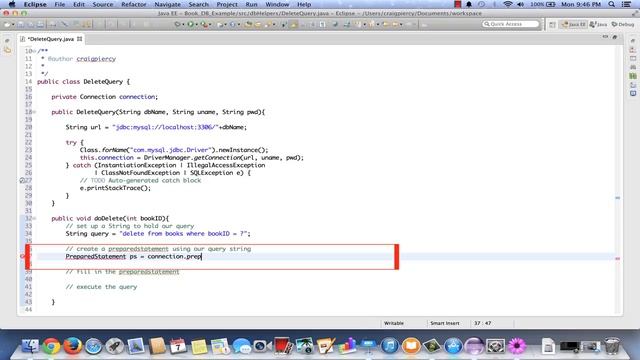Click the Quick Access search field
Screen dimensions: 640x360
click(x=511, y=24)
